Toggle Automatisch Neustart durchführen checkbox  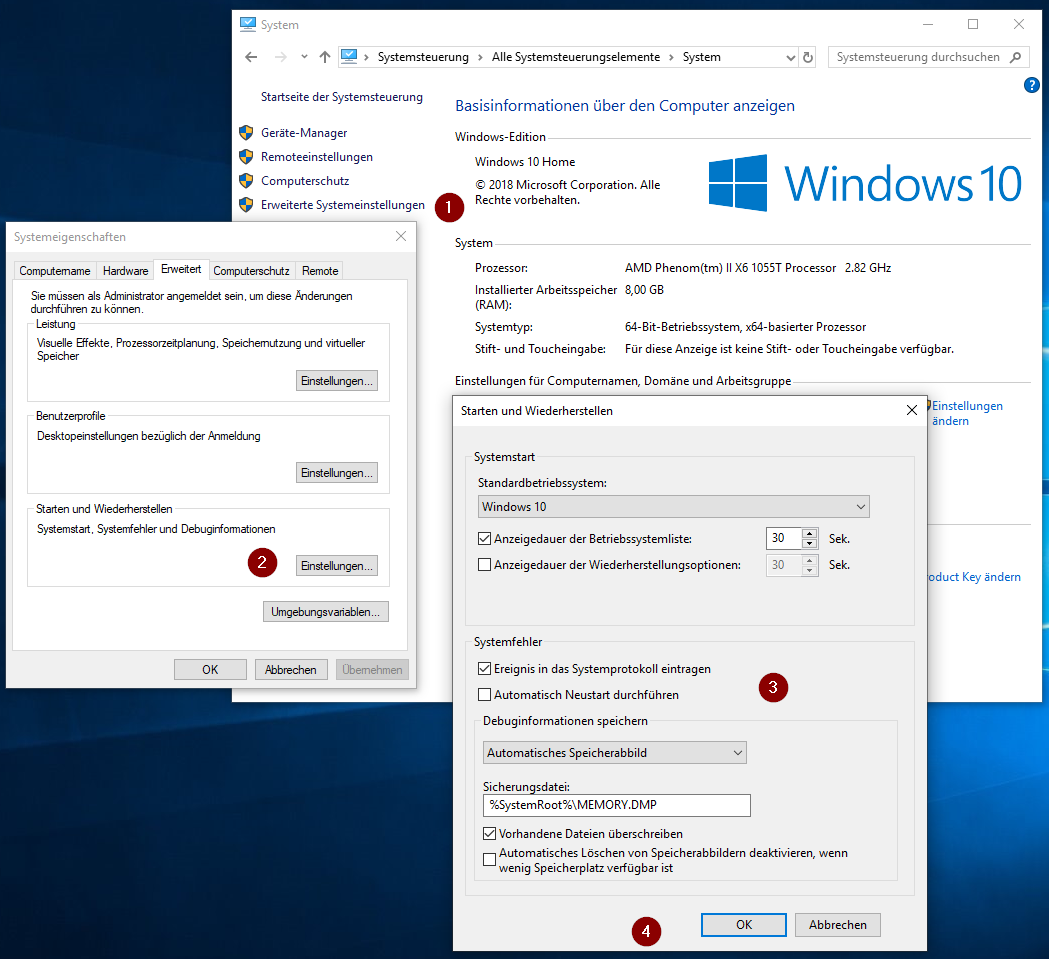pos(484,695)
